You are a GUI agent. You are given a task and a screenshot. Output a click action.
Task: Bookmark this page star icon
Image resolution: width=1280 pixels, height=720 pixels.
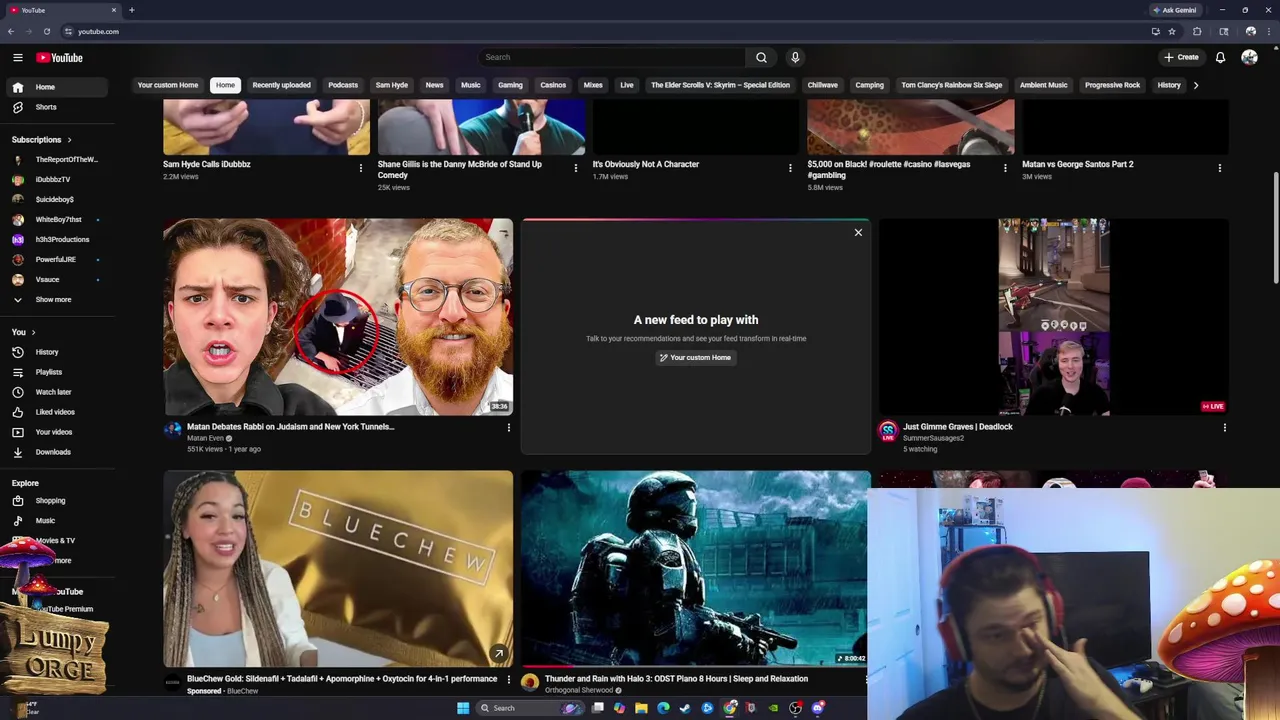click(1172, 31)
